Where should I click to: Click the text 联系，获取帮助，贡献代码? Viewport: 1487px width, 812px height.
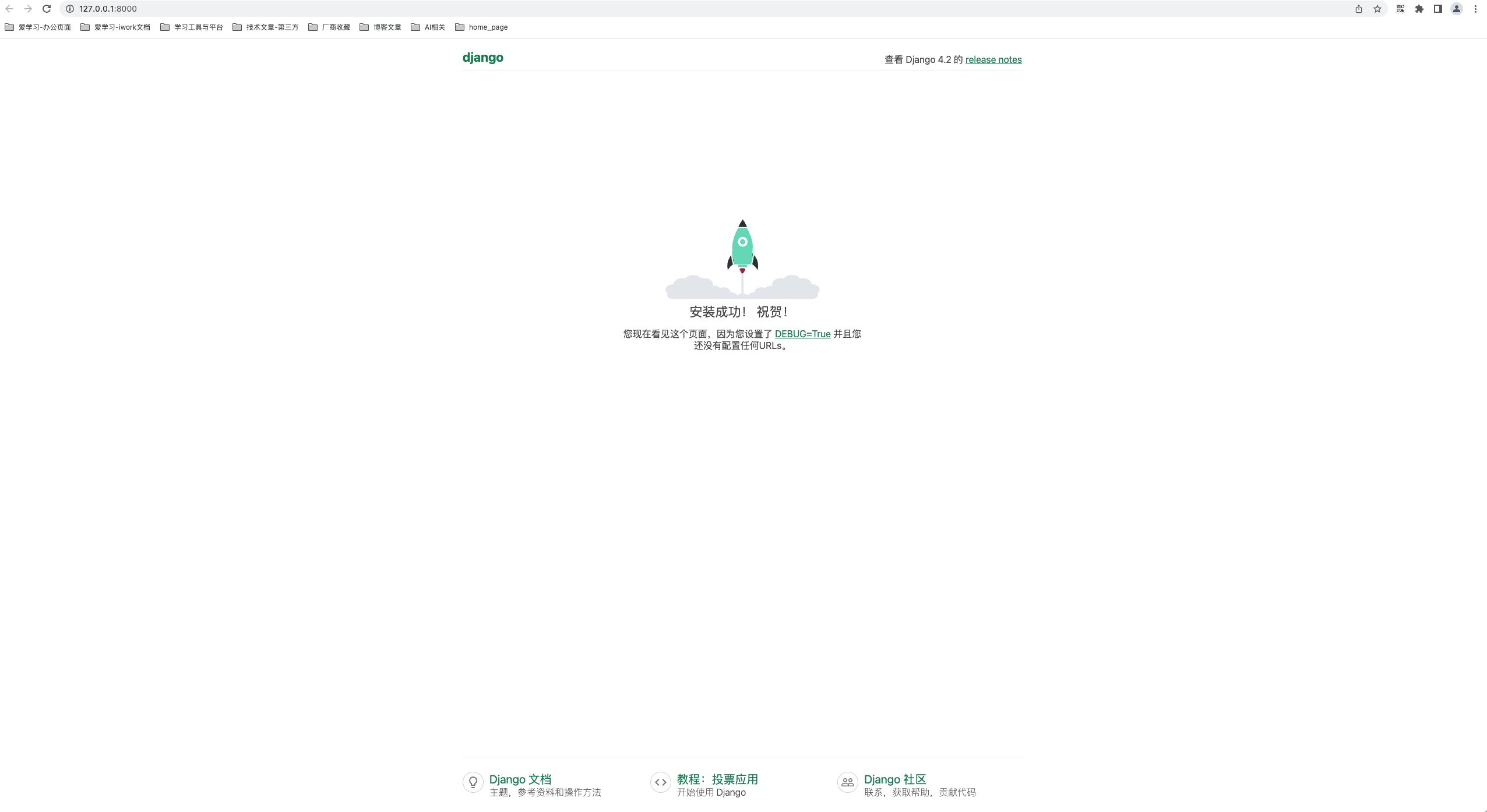click(x=920, y=792)
